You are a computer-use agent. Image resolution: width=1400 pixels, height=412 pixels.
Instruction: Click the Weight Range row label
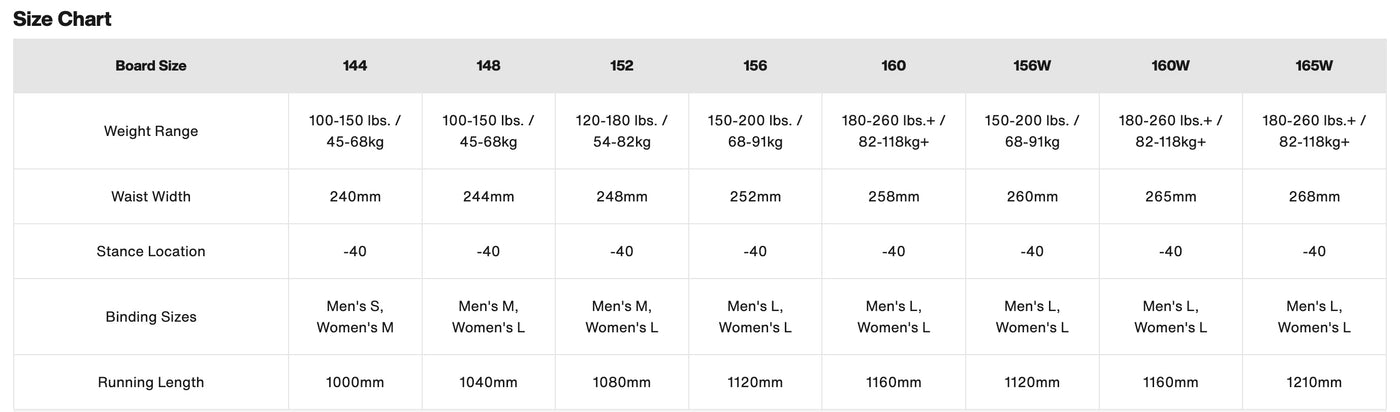[151, 131]
